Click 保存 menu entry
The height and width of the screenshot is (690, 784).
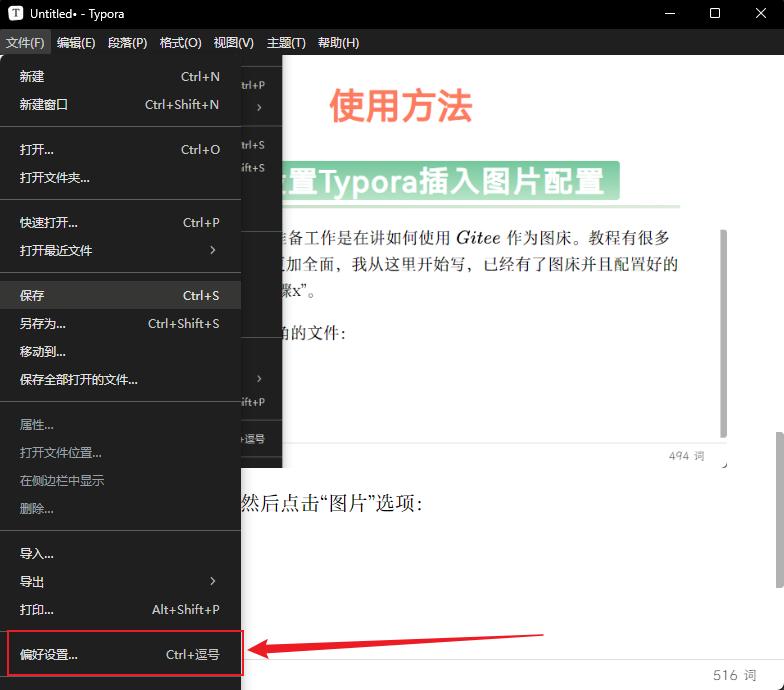click(x=120, y=296)
